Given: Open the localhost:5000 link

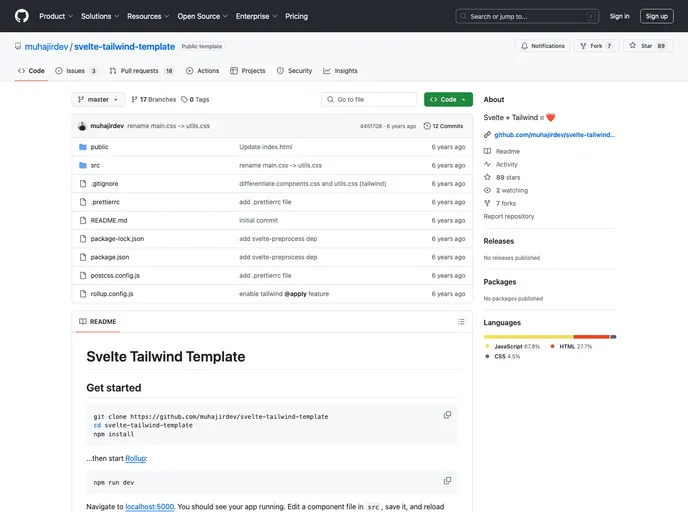Looking at the screenshot, I should [150, 507].
